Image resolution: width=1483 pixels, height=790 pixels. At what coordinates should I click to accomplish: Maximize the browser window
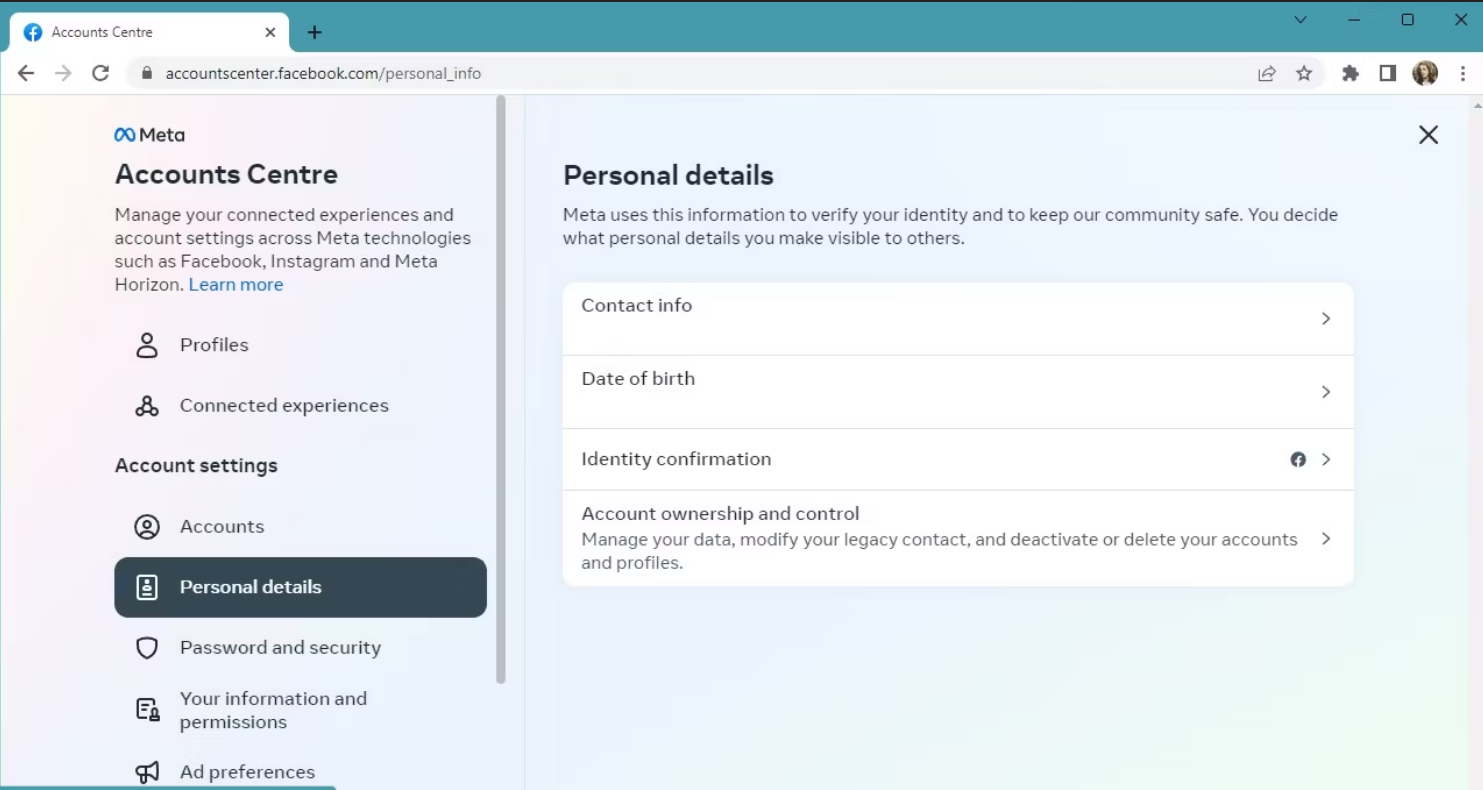(x=1407, y=19)
